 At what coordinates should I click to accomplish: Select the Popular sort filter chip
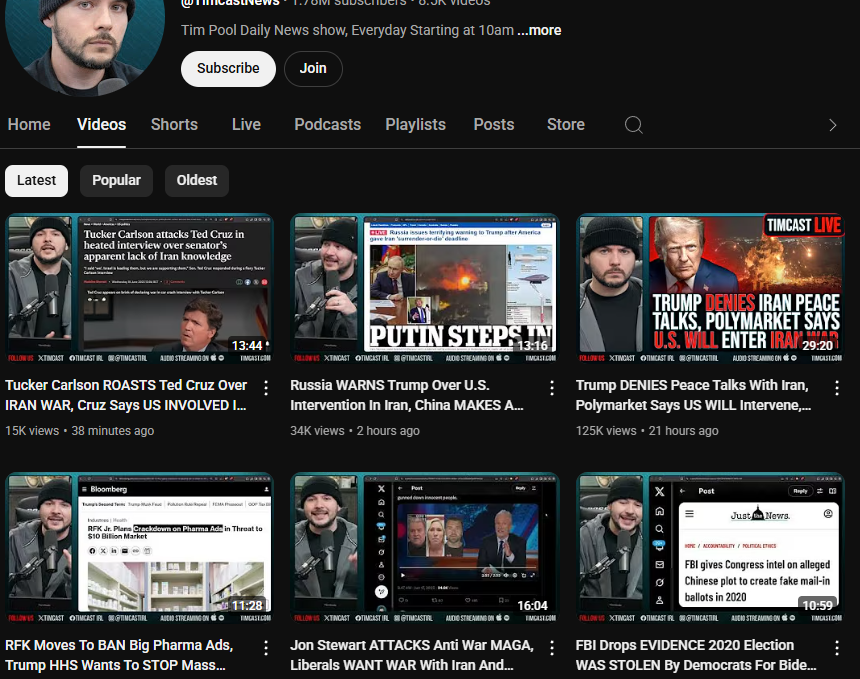click(116, 180)
